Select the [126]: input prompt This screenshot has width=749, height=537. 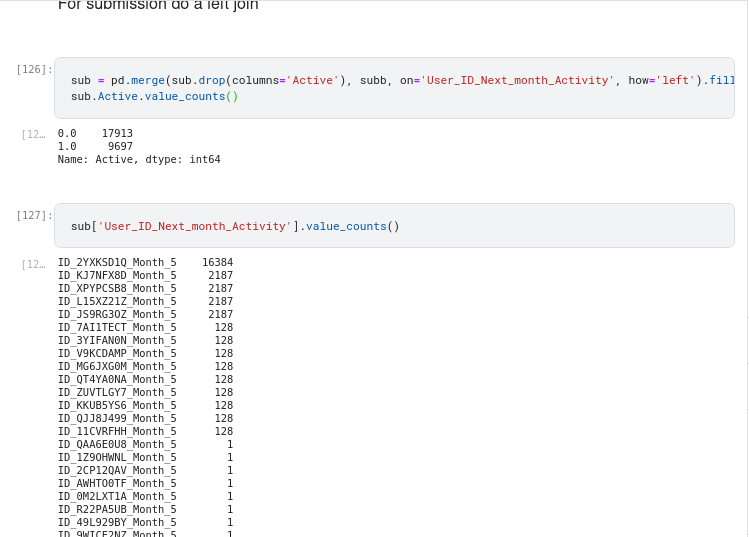(x=34, y=69)
